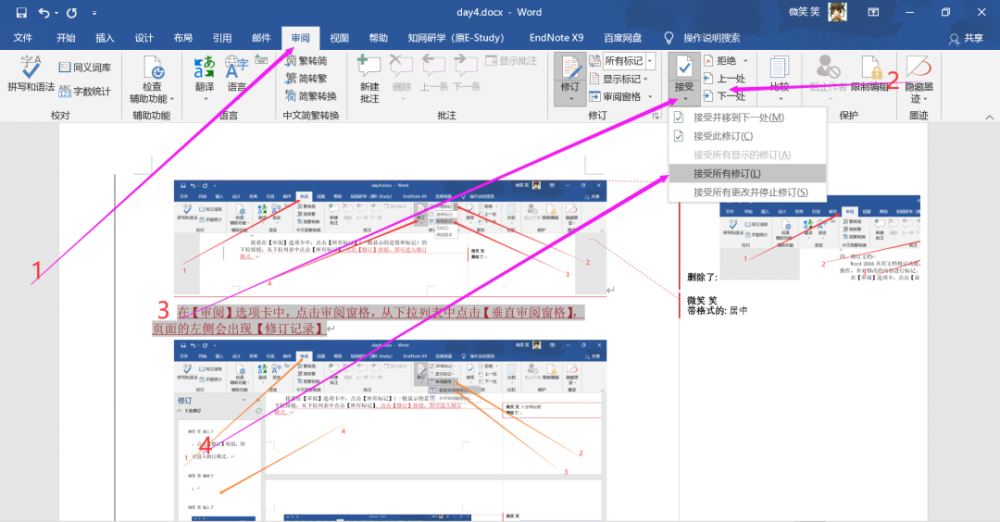Collapse the ribbon with the chevron
The height and width of the screenshot is (522, 1000).
click(989, 117)
